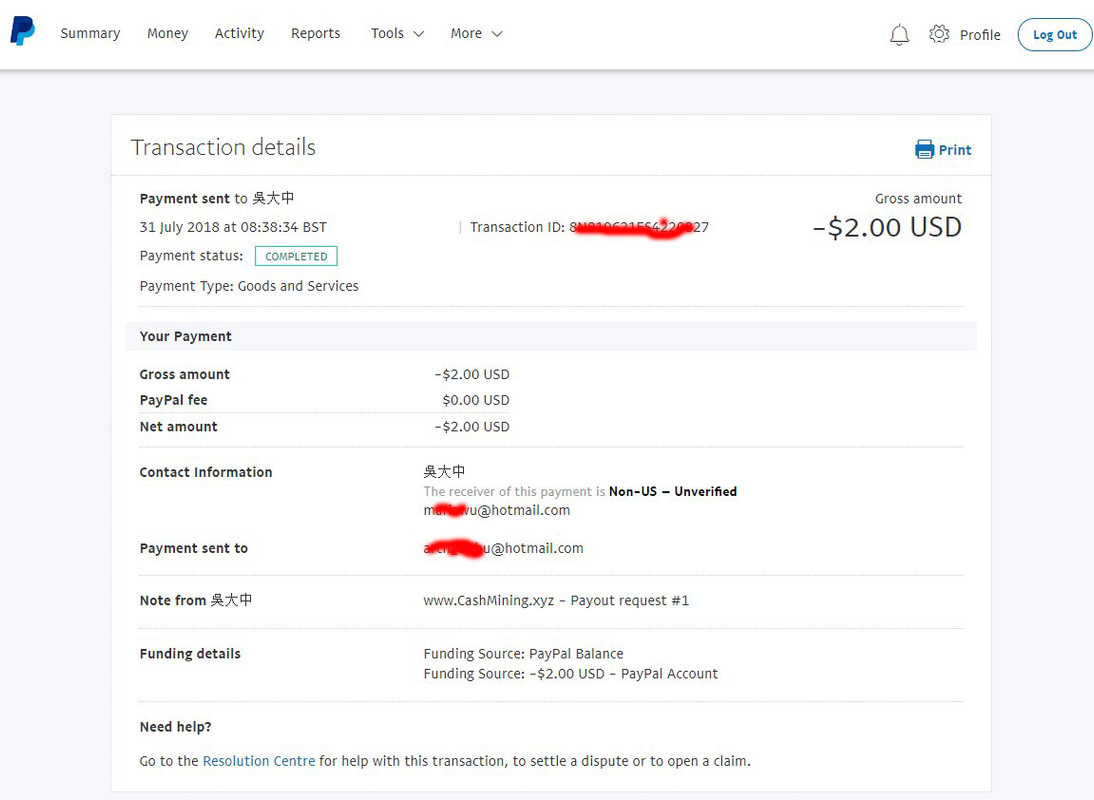This screenshot has height=800, width=1094.
Task: Click the 'Your Payment' section header
Action: pos(186,336)
